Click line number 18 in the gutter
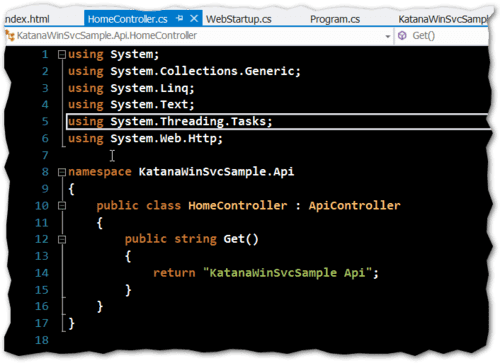Viewport: 500px width, 363px height. [42, 340]
